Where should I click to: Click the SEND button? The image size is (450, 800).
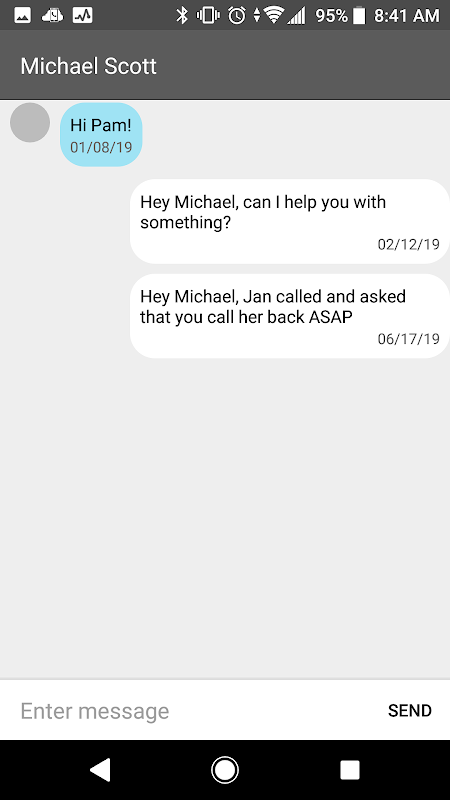[x=410, y=710]
